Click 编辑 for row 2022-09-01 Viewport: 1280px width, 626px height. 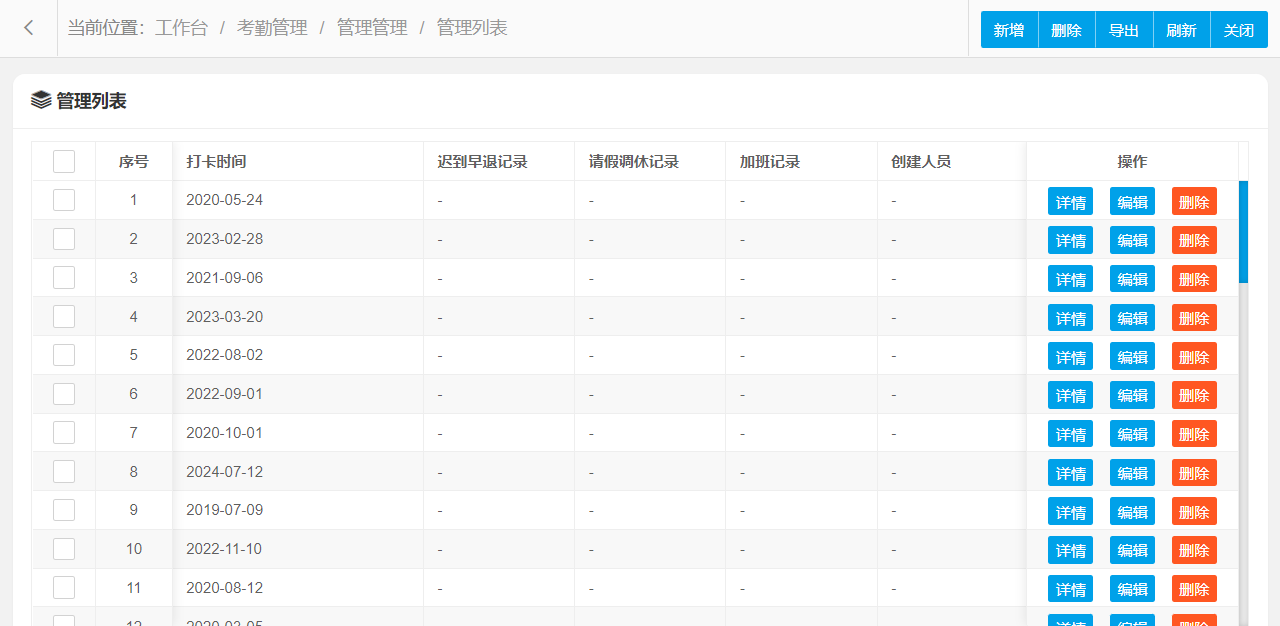(x=1132, y=395)
